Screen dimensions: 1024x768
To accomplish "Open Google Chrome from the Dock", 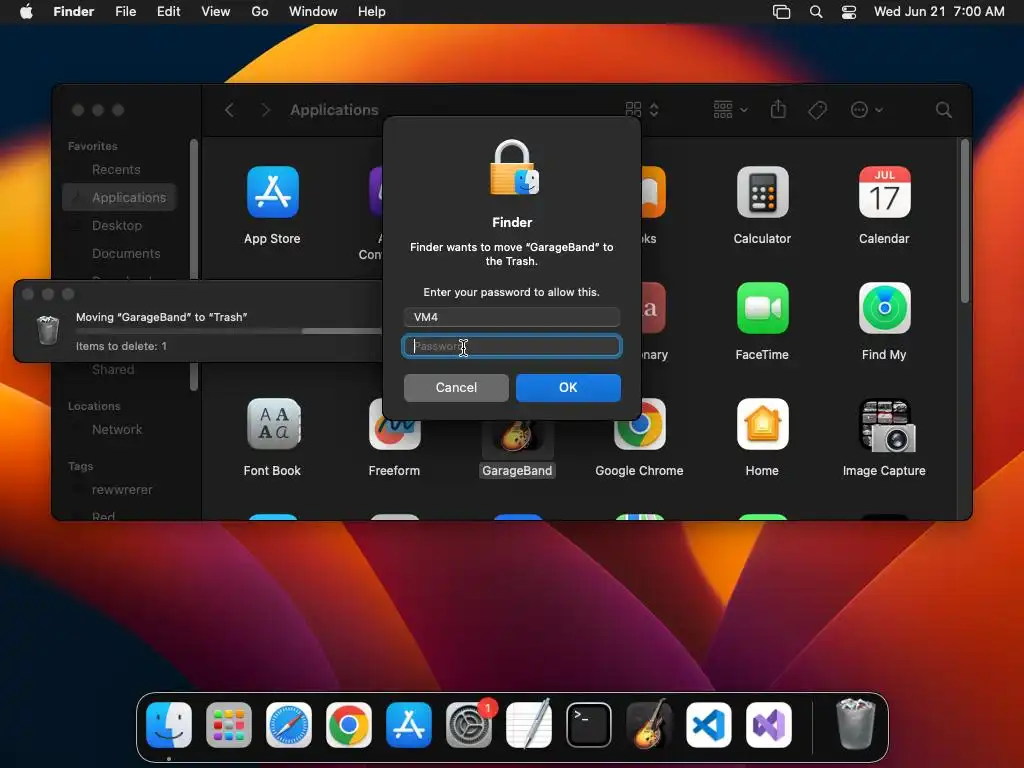I will point(349,725).
